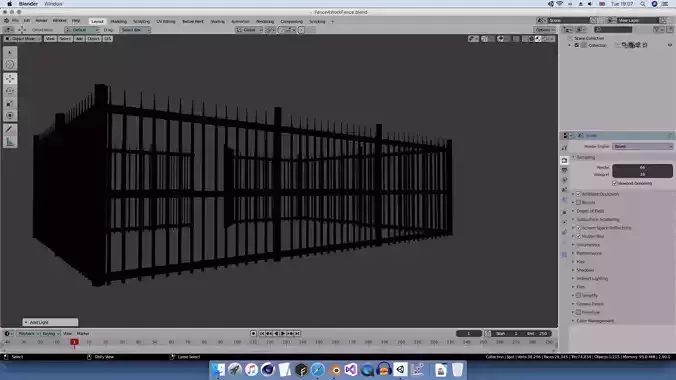Open the World properties tab icon
The image size is (676, 380).
(x=564, y=200)
